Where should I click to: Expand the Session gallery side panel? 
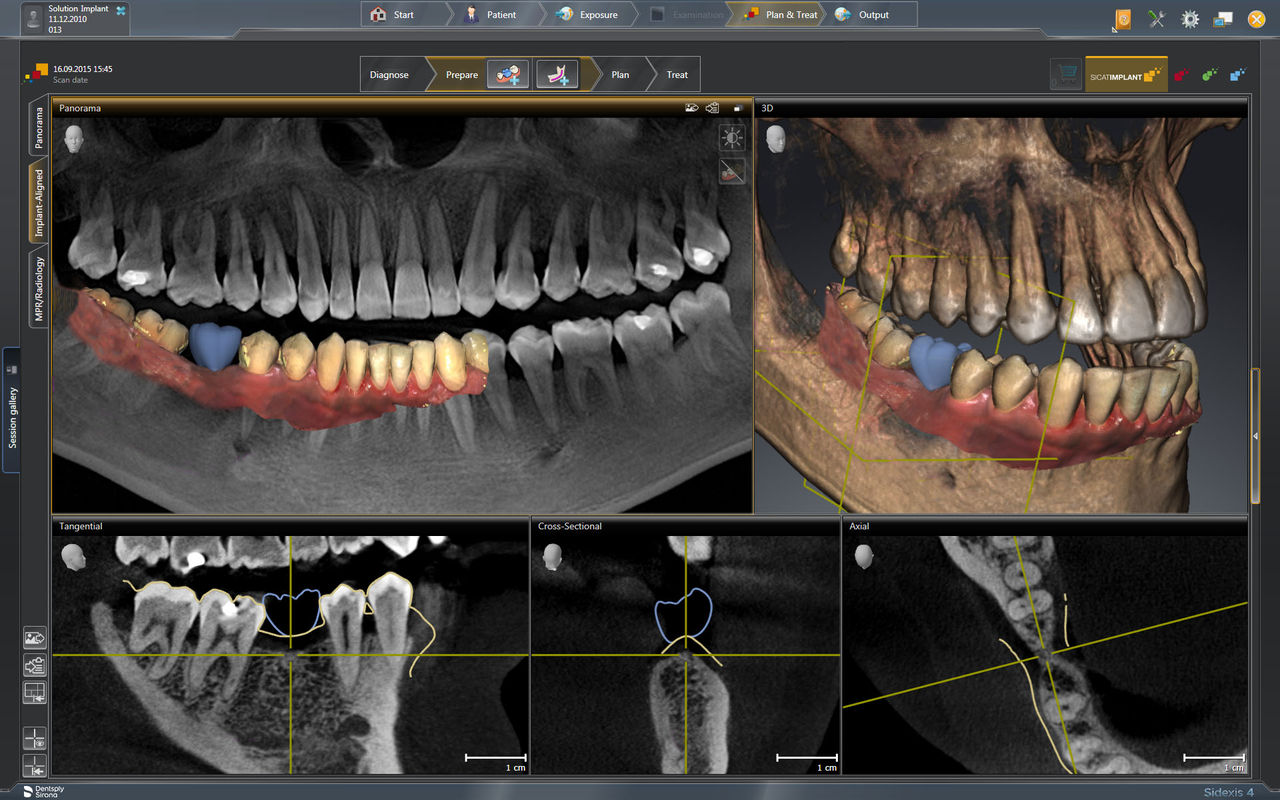coord(12,410)
